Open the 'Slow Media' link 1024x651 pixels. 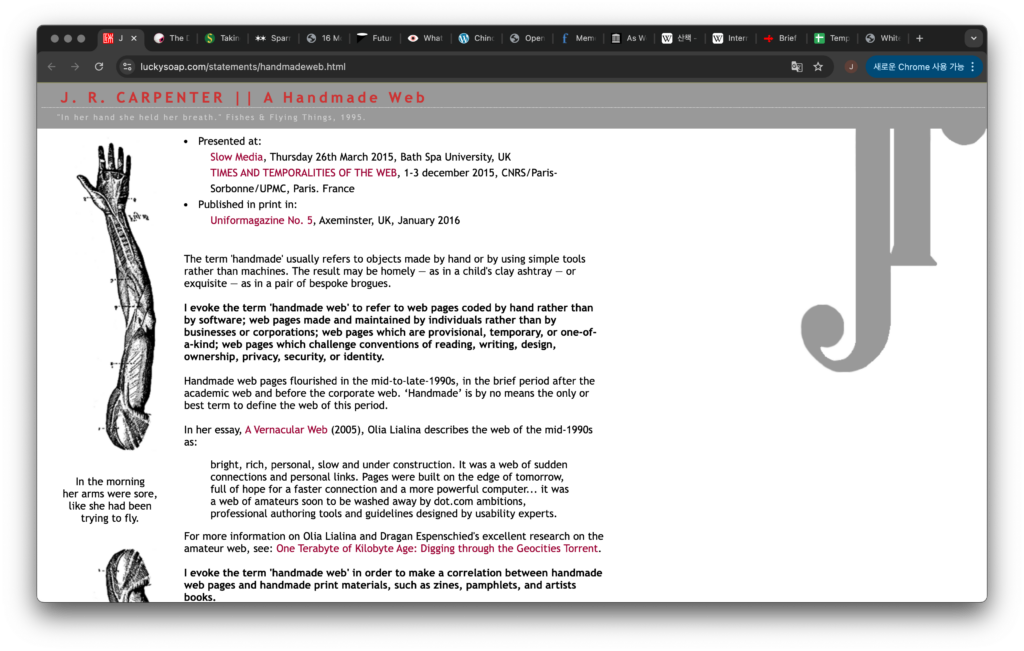point(236,157)
